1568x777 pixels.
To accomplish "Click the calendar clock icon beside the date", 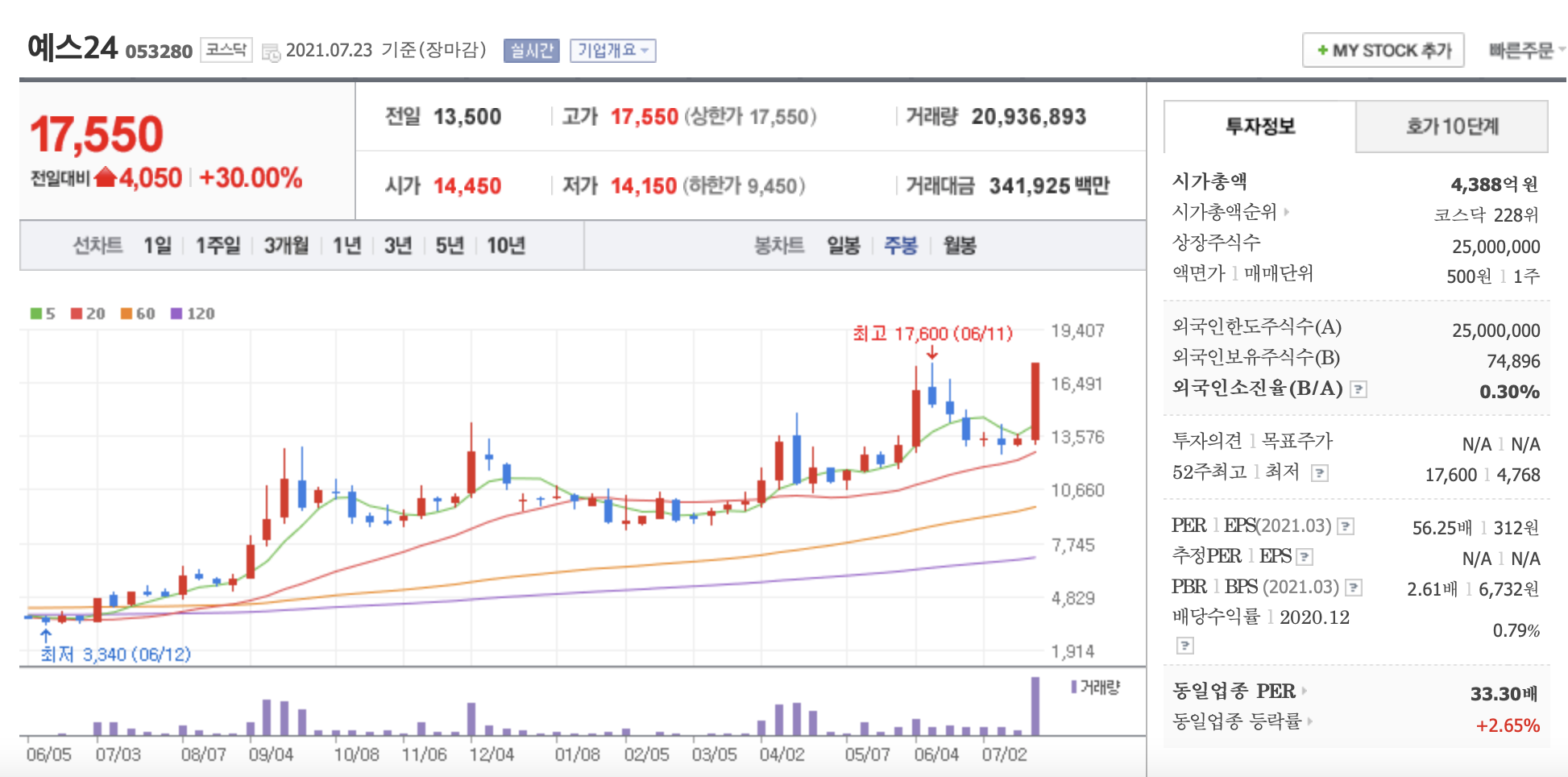I will click(272, 52).
